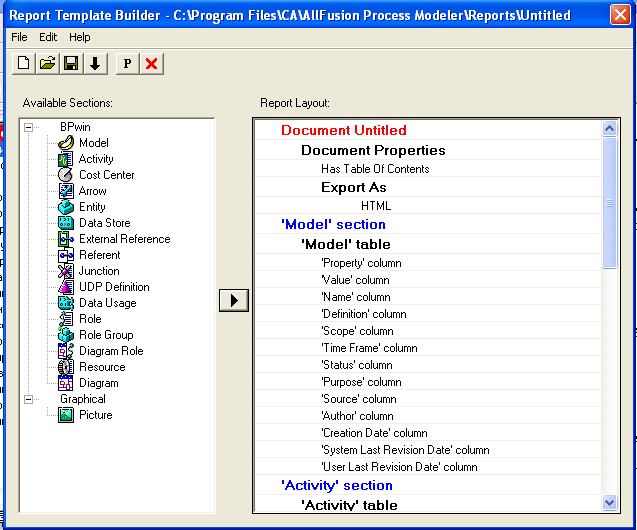Open the File menu
The image size is (637, 530).
point(19,37)
